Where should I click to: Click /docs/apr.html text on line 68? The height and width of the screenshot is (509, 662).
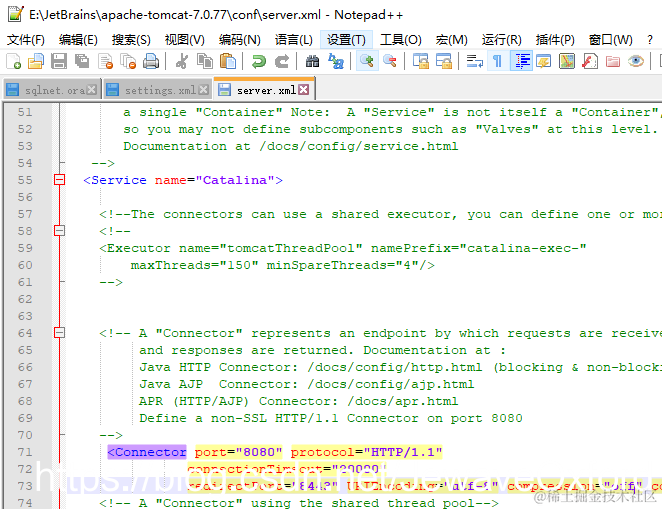click(403, 401)
